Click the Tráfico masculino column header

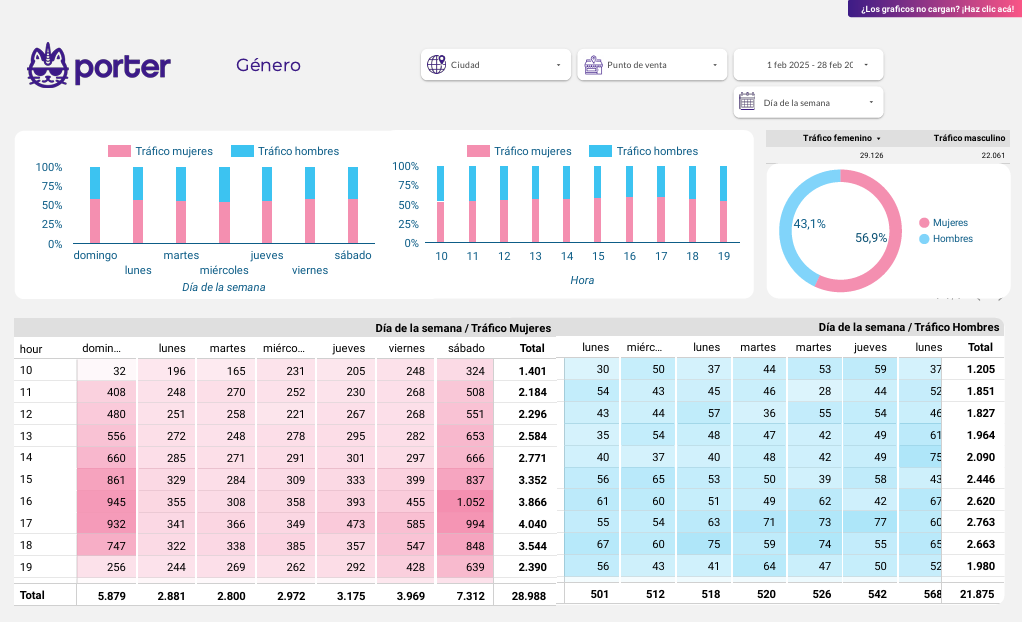pos(969,138)
